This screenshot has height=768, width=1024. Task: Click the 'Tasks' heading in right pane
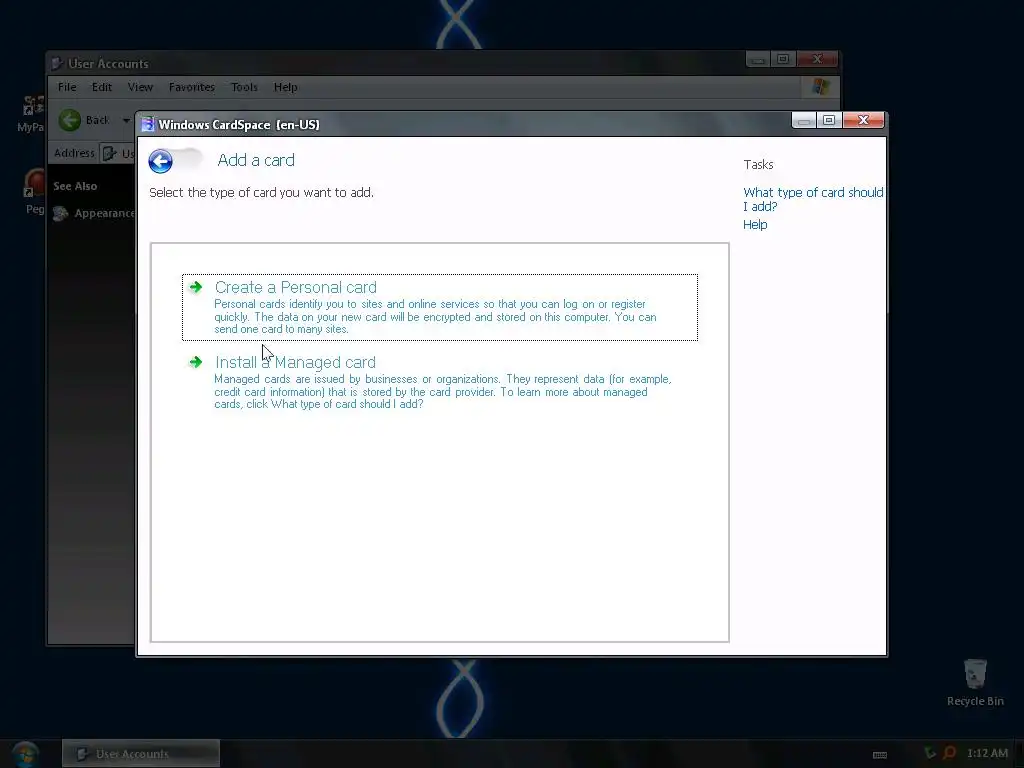[x=758, y=165]
